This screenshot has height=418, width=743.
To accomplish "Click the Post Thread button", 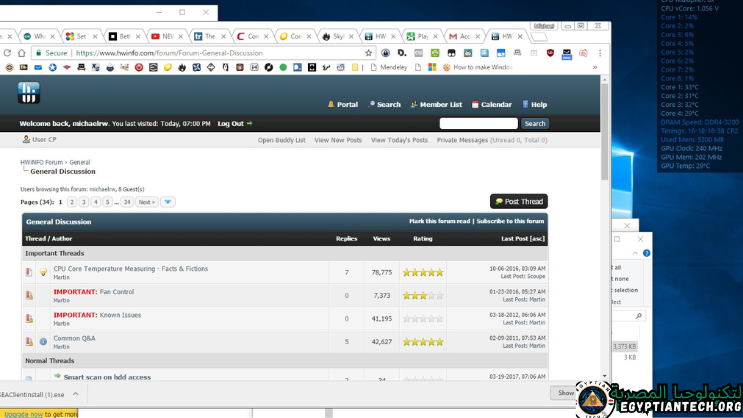I will (519, 201).
